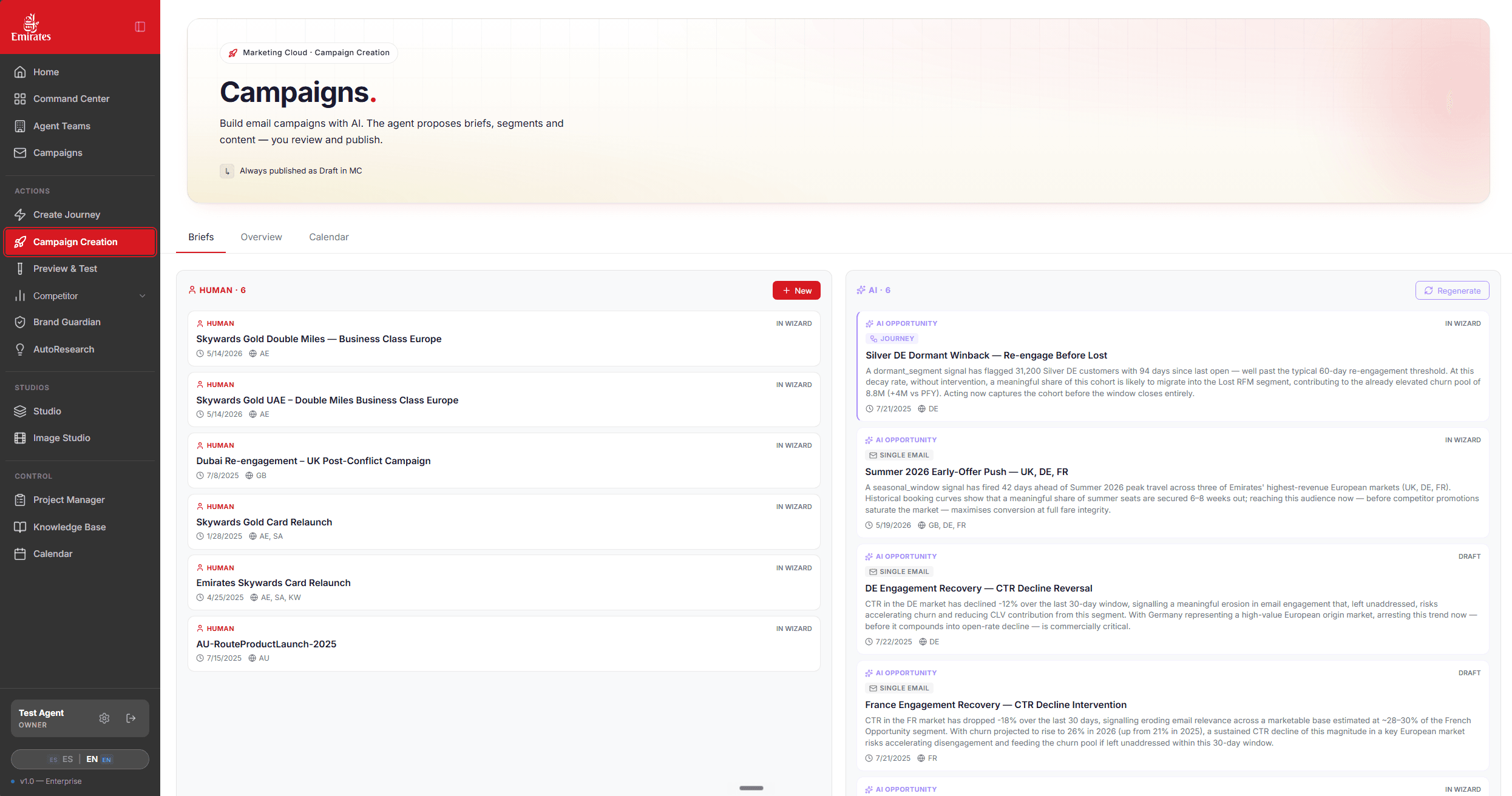Open Silver DE Dormant Winback opportunity
Viewport: 1512px width, 796px height.
pos(1173,366)
